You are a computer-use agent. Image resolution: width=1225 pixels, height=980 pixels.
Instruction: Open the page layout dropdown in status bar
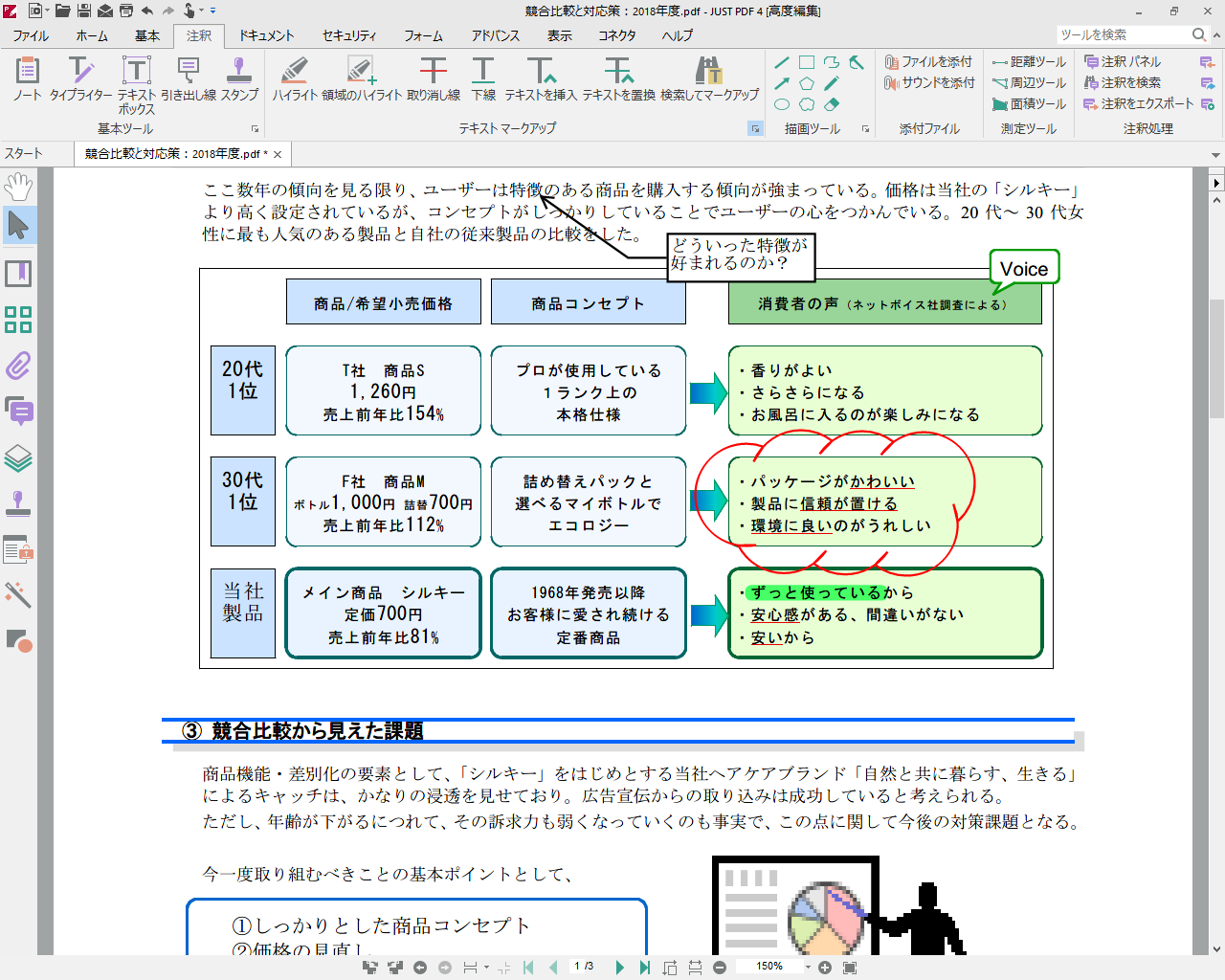click(486, 967)
